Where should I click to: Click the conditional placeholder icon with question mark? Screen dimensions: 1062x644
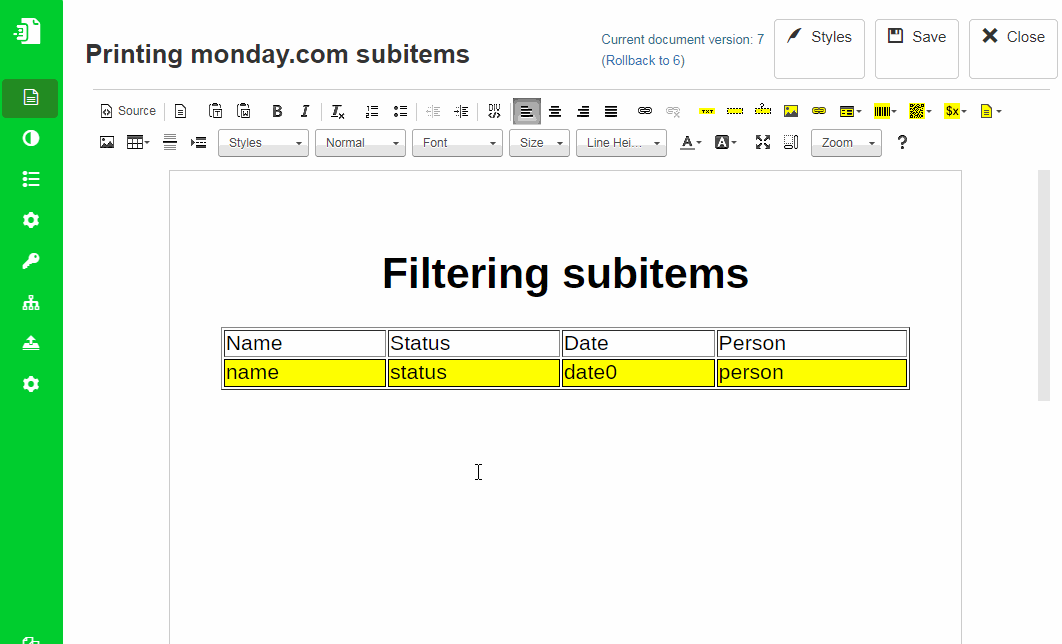pyautogui.click(x=763, y=110)
